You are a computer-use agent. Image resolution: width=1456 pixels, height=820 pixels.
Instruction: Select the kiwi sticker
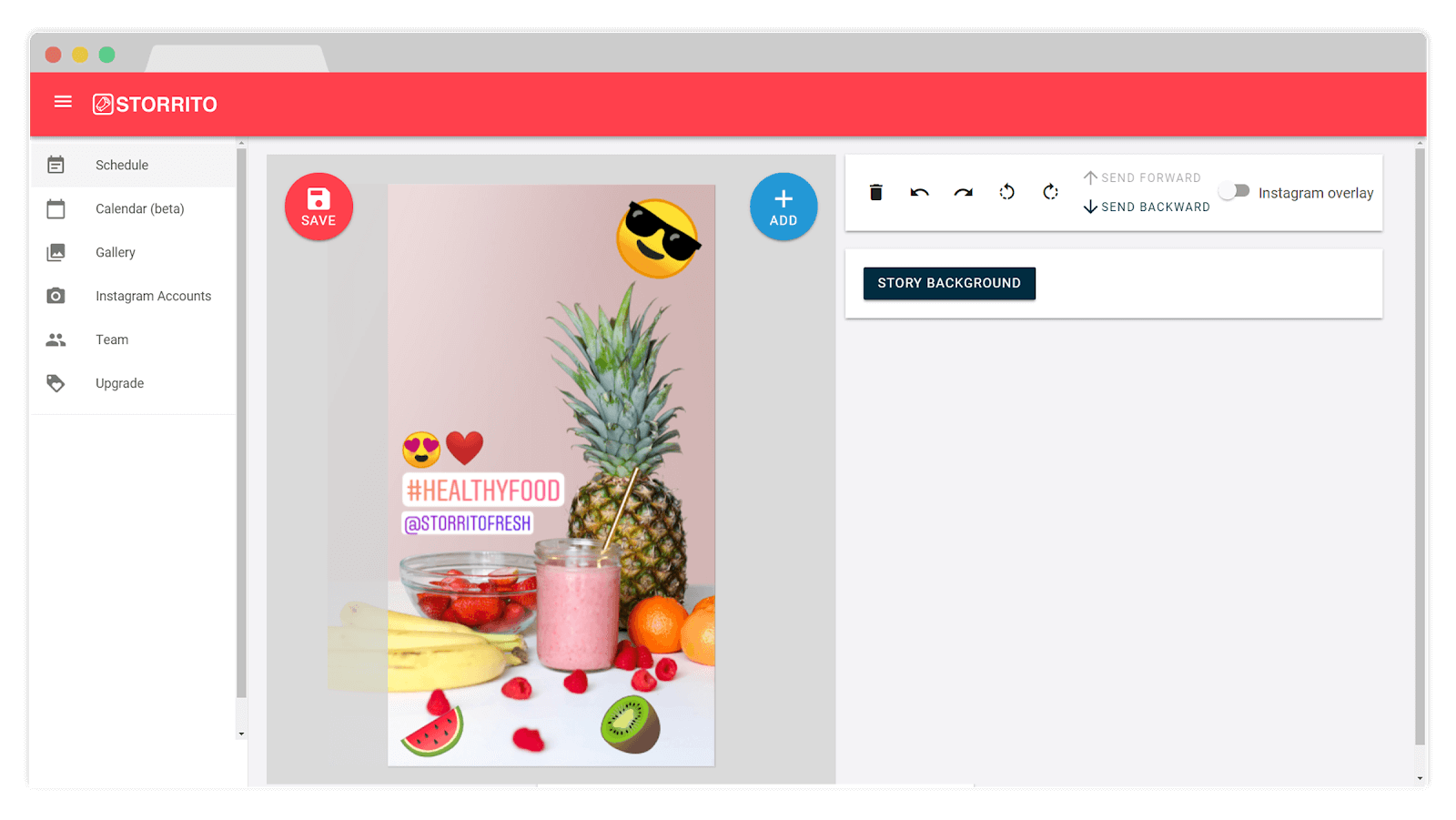click(x=630, y=724)
